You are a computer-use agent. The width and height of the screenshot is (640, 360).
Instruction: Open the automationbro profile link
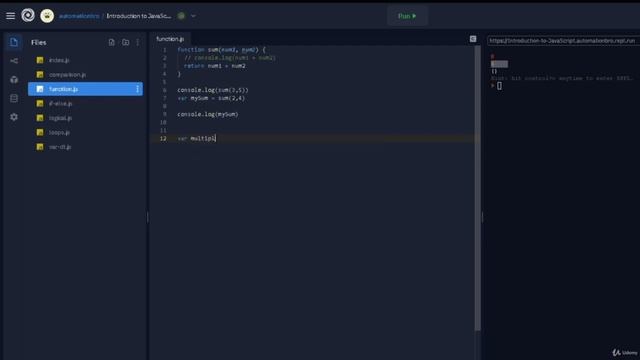click(x=79, y=16)
